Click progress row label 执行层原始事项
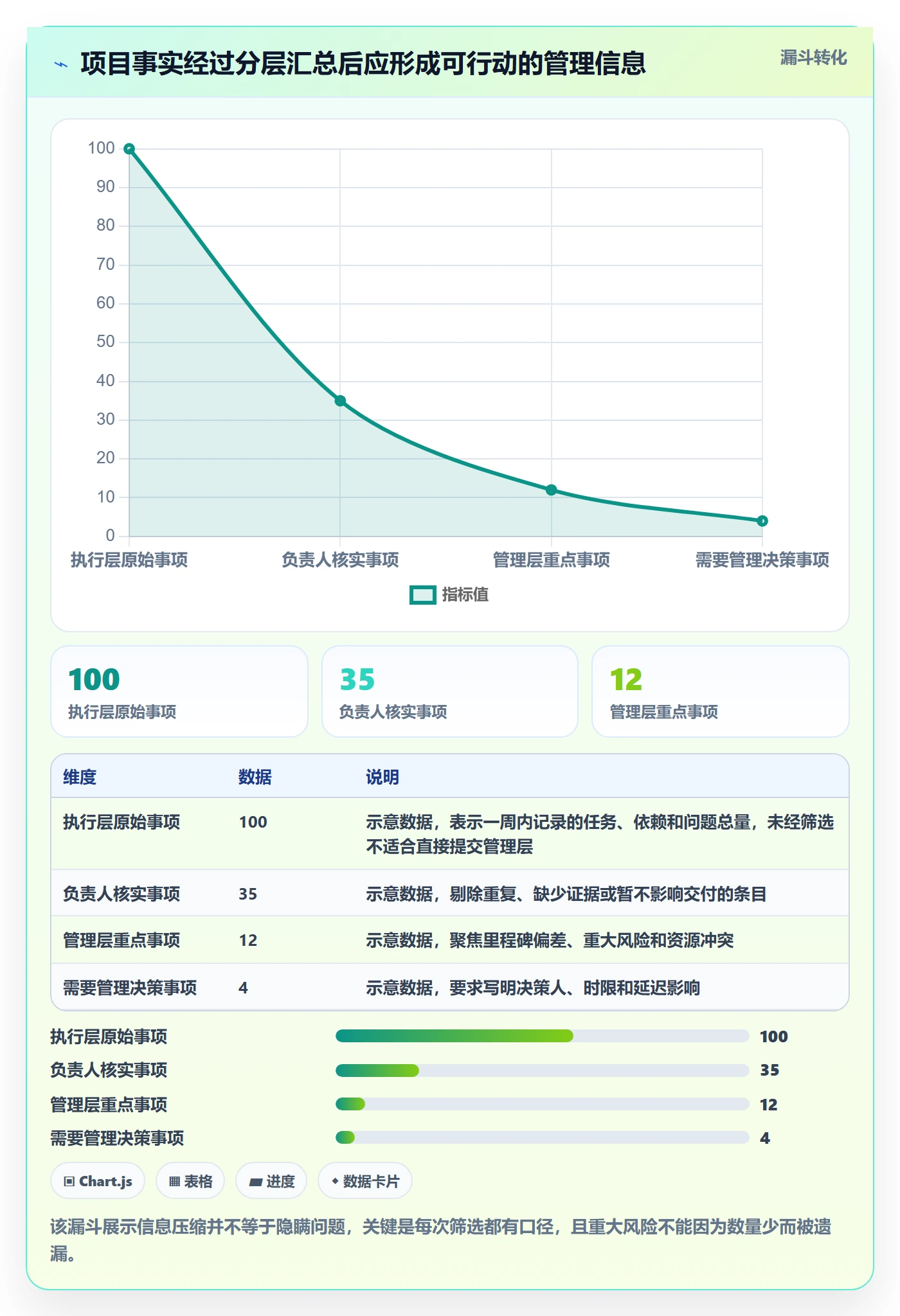Viewport: 900px width, 1316px height. point(109,1036)
